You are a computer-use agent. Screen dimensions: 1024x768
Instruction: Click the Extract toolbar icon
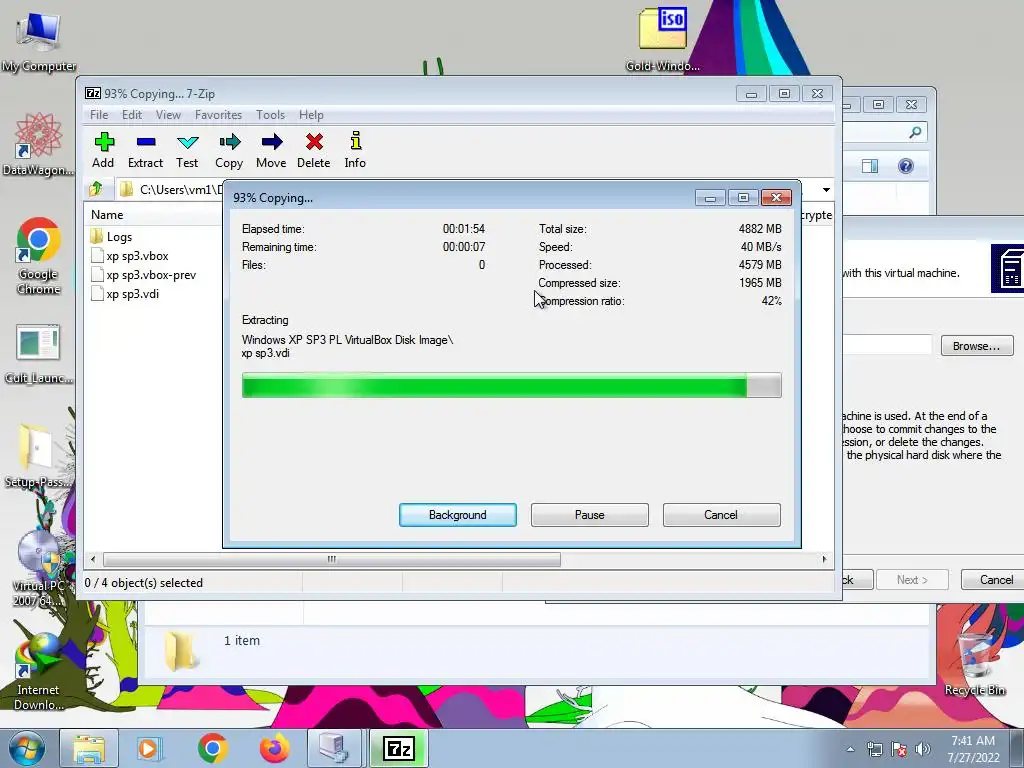[x=145, y=150]
